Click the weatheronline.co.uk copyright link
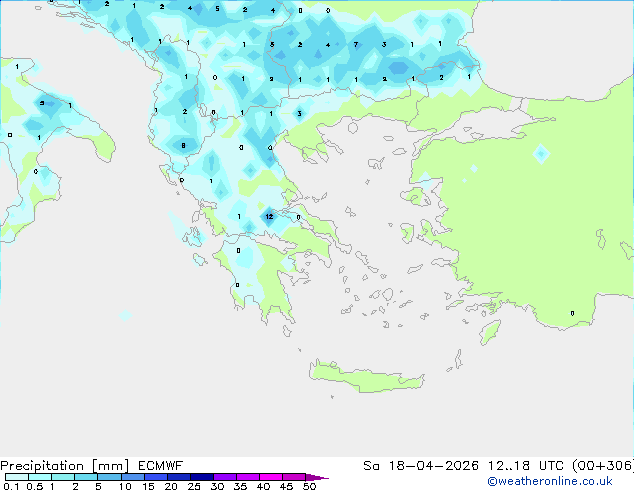Screen dimensions: 634x490 [550, 481]
